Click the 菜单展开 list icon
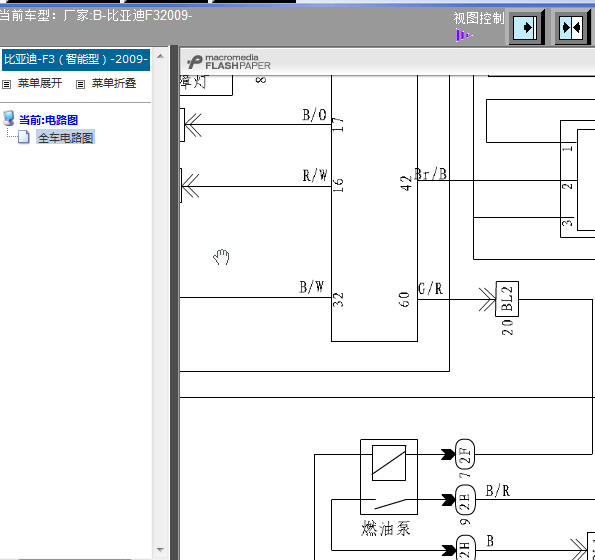The width and height of the screenshot is (595, 560). [6, 84]
